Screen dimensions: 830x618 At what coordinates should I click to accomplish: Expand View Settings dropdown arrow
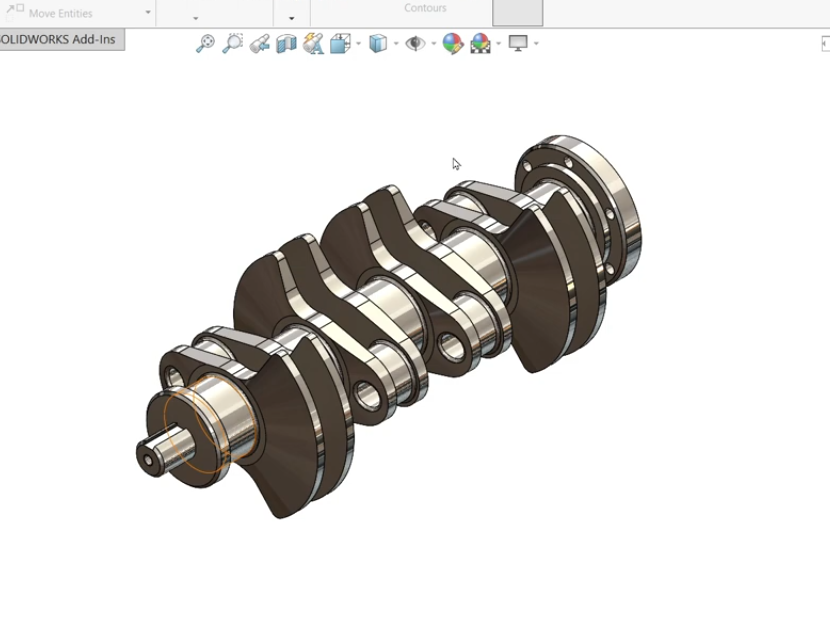point(536,43)
